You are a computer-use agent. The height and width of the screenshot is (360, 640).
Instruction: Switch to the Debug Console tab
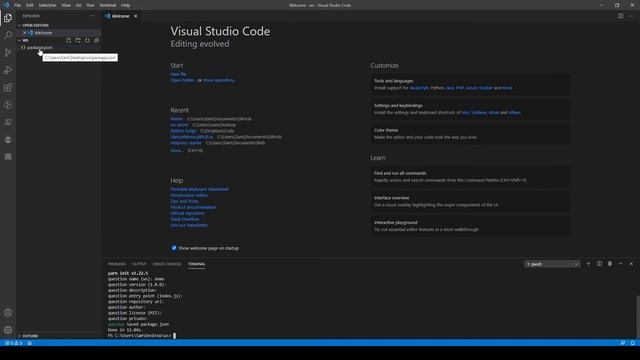[167, 264]
